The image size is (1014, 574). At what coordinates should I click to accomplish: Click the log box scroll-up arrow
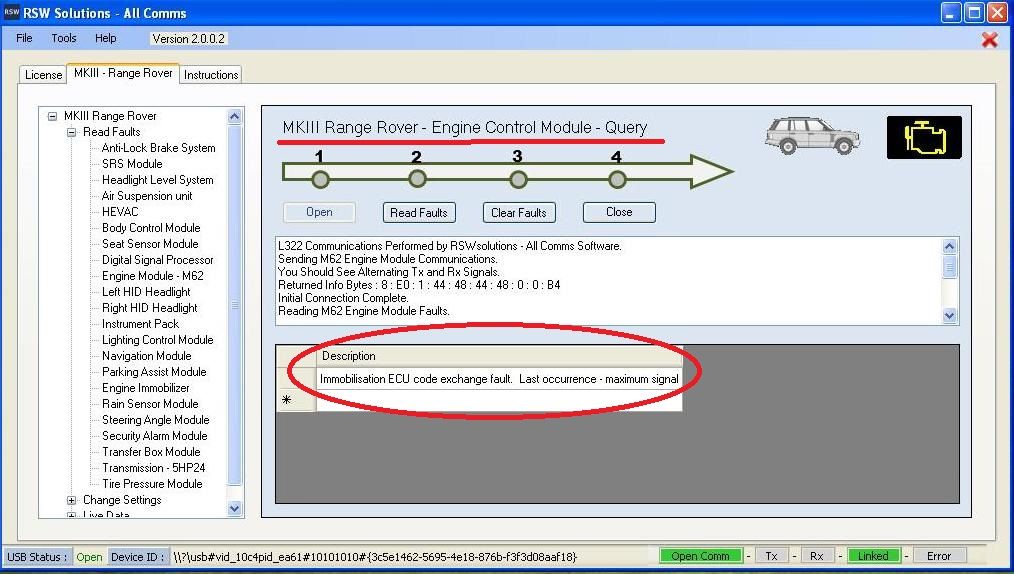(949, 246)
